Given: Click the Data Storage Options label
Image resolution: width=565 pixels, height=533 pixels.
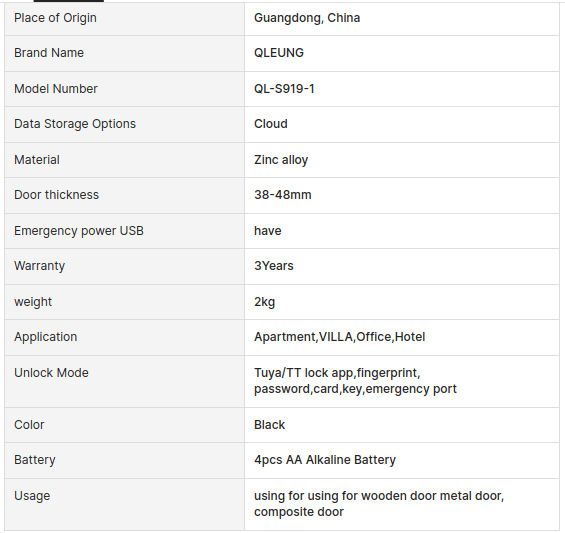Looking at the screenshot, I should coord(75,124).
